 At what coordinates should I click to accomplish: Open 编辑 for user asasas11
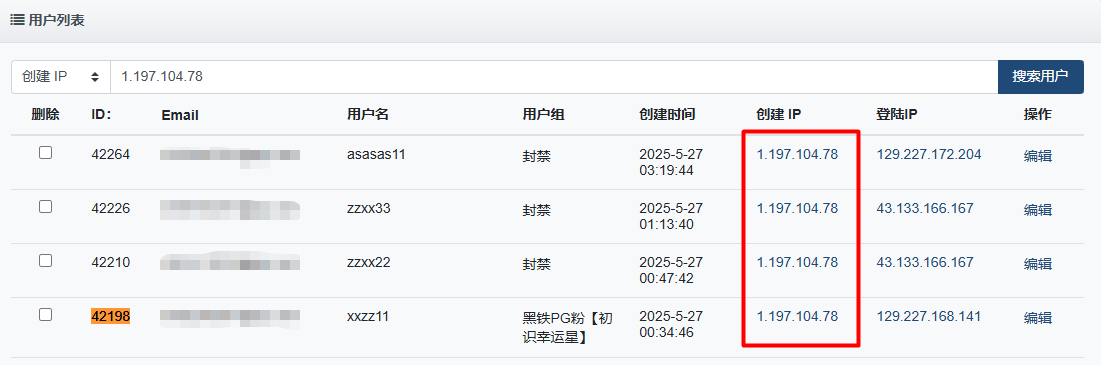tap(1038, 155)
